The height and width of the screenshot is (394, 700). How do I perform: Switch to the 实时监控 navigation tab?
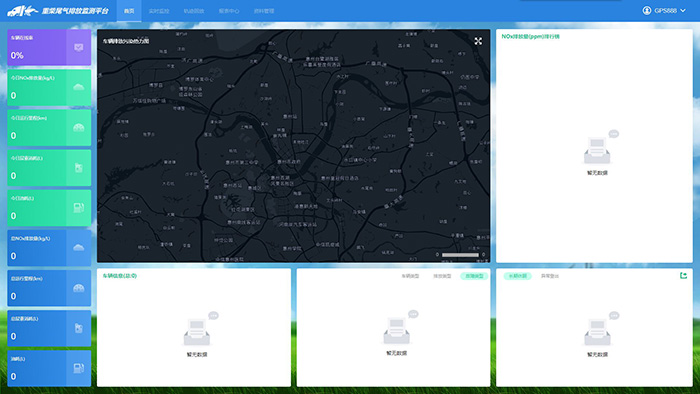click(159, 11)
